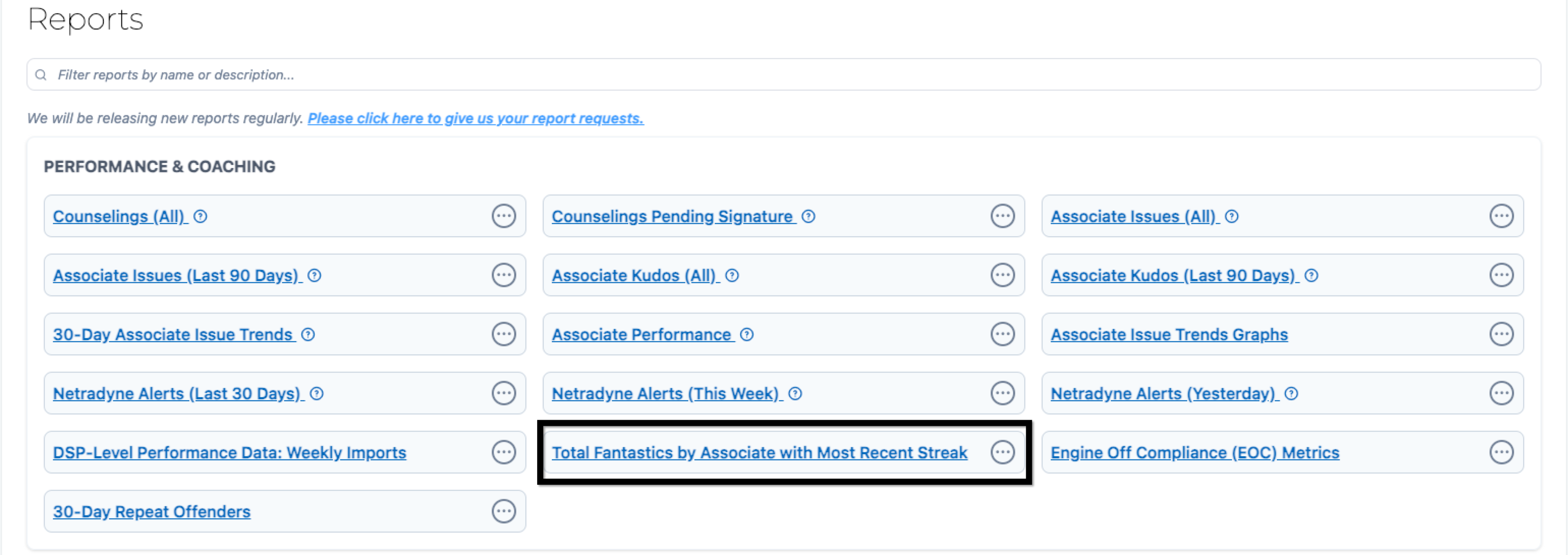Click info icon next to Associate Kudos (All)
This screenshot has width=1568, height=555.
(732, 275)
